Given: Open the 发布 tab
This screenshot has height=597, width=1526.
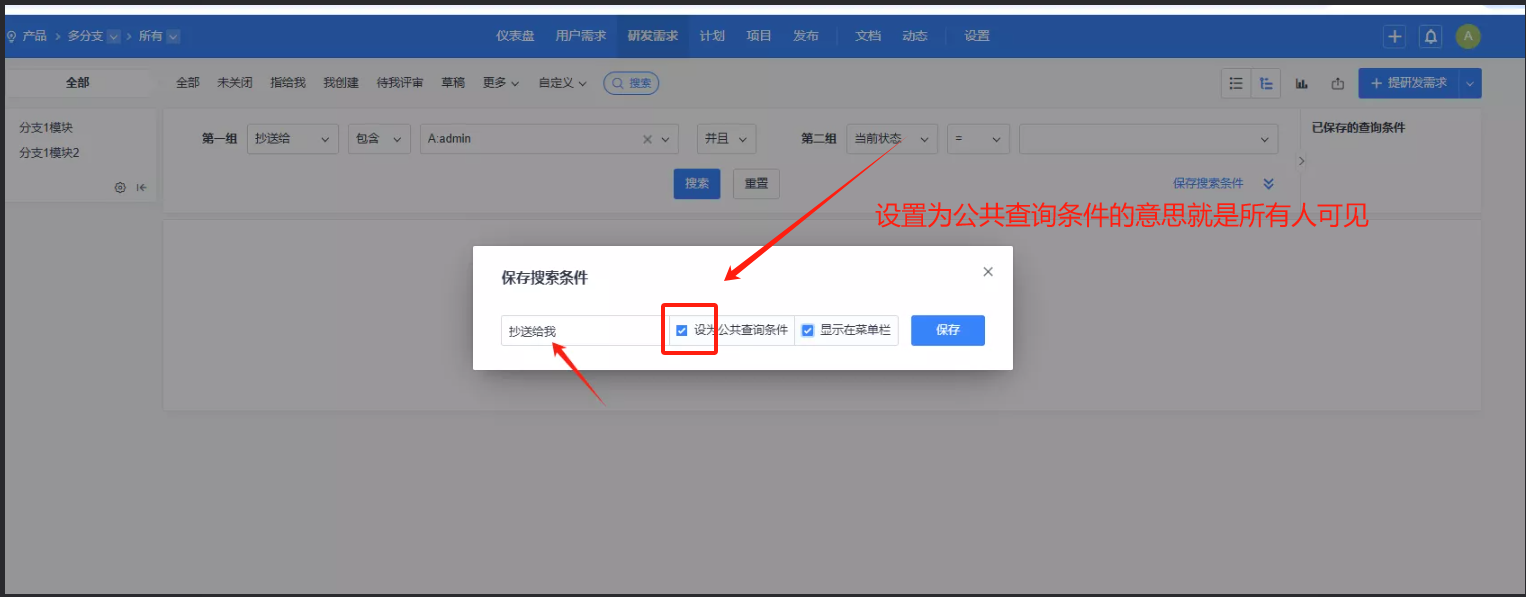Looking at the screenshot, I should pos(806,36).
